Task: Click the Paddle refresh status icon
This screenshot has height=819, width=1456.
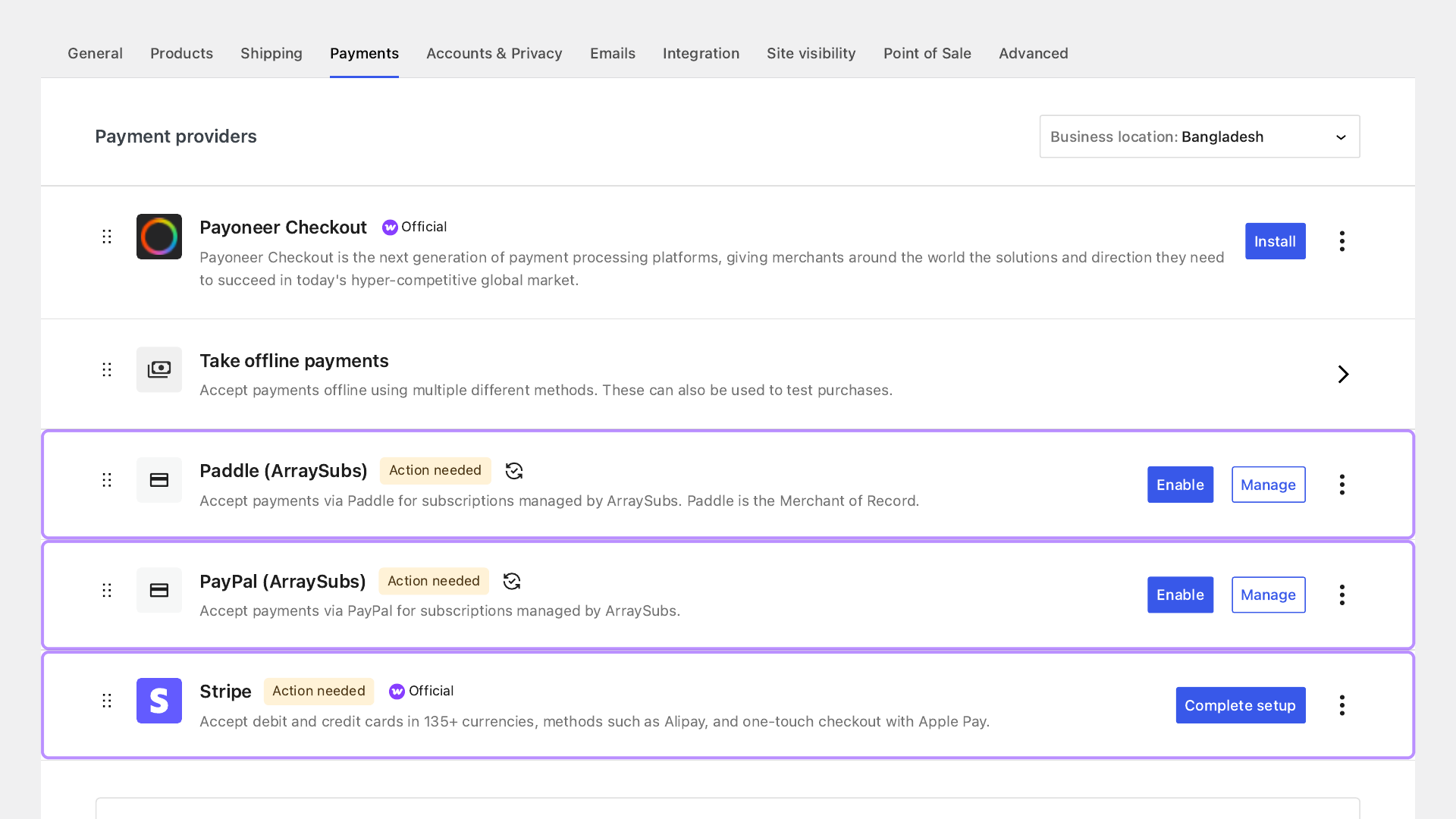Action: (x=514, y=471)
